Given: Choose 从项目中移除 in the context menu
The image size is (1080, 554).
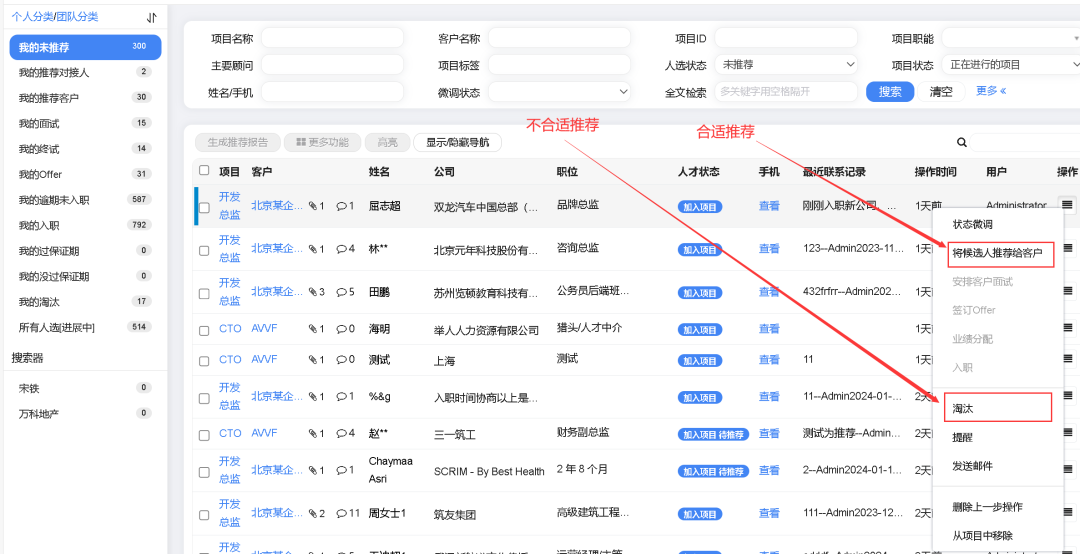Looking at the screenshot, I should pyautogui.click(x=982, y=535).
